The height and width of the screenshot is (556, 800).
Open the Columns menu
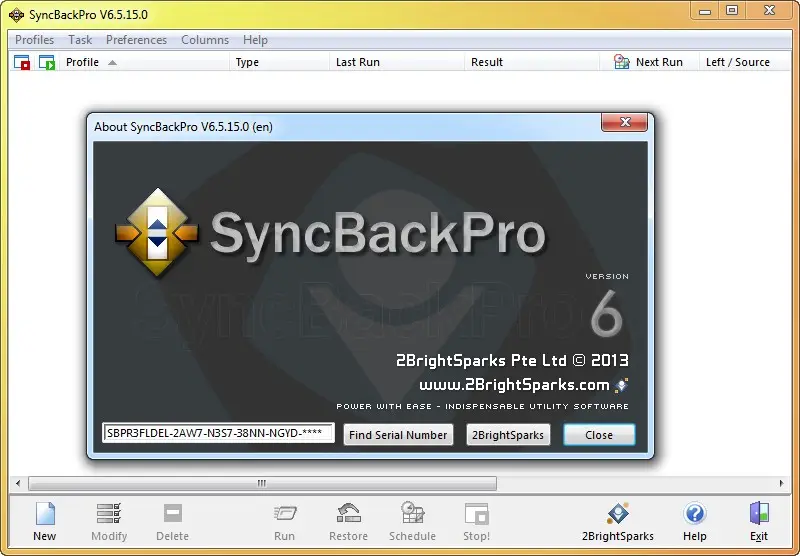pos(205,40)
